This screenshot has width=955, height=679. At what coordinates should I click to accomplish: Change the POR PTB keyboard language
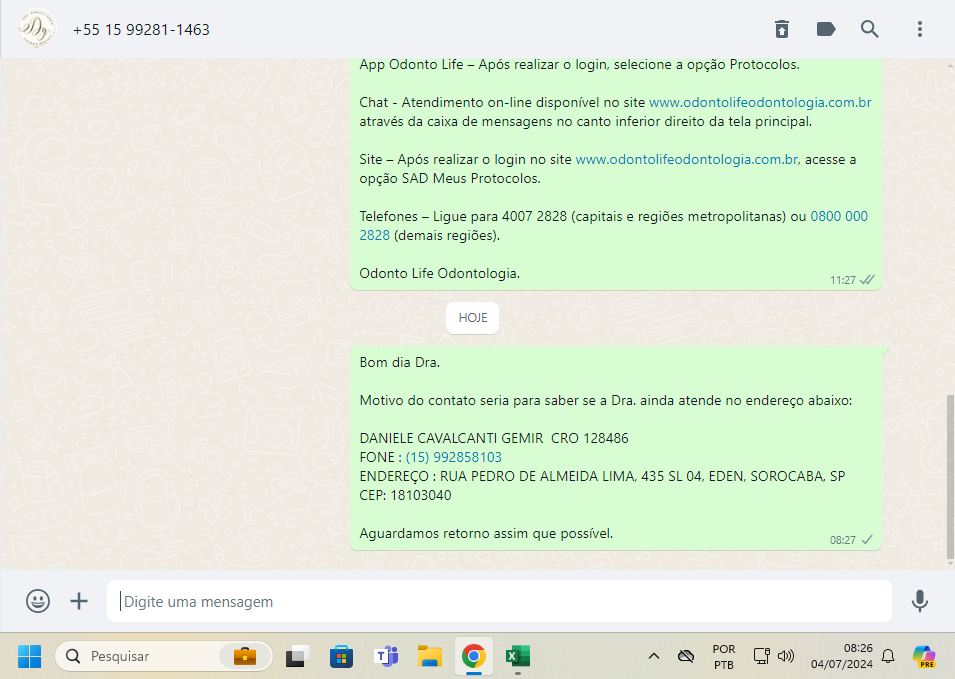click(724, 656)
